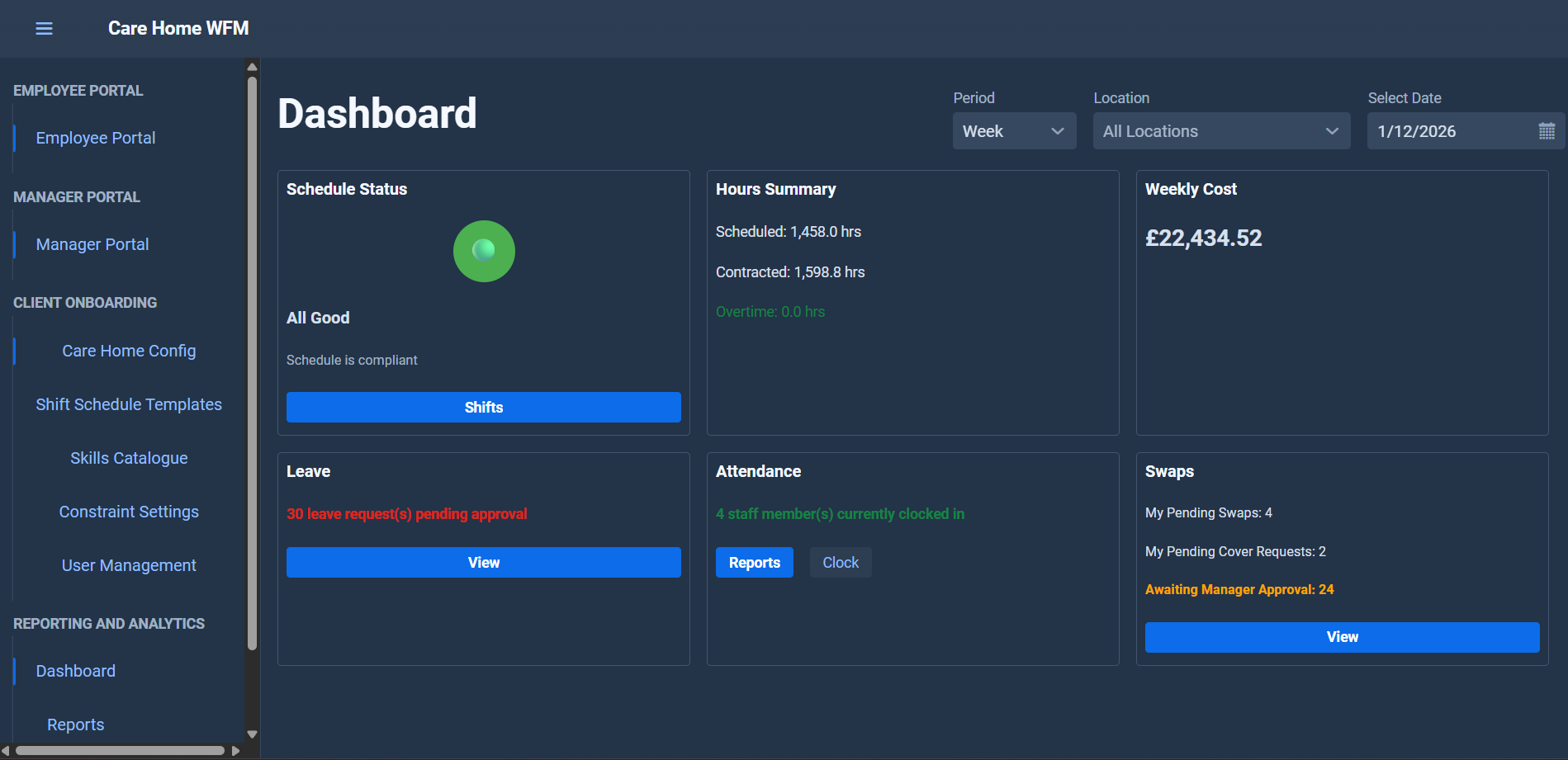Switch to Manager Portal
This screenshot has width=1568, height=760.
(x=92, y=244)
